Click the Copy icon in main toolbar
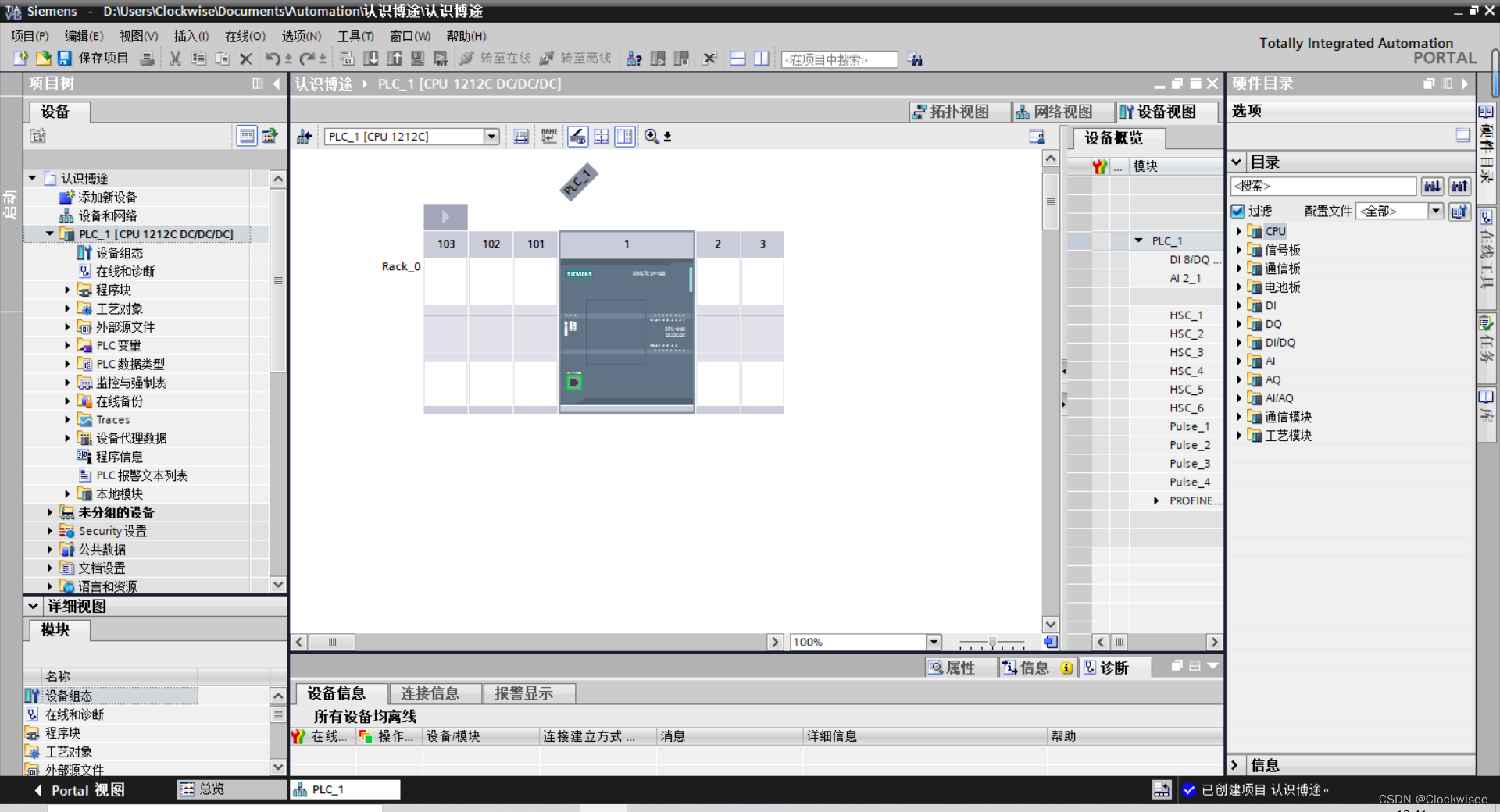Screen dimensions: 1500x812 pyautogui.click(x=198, y=59)
